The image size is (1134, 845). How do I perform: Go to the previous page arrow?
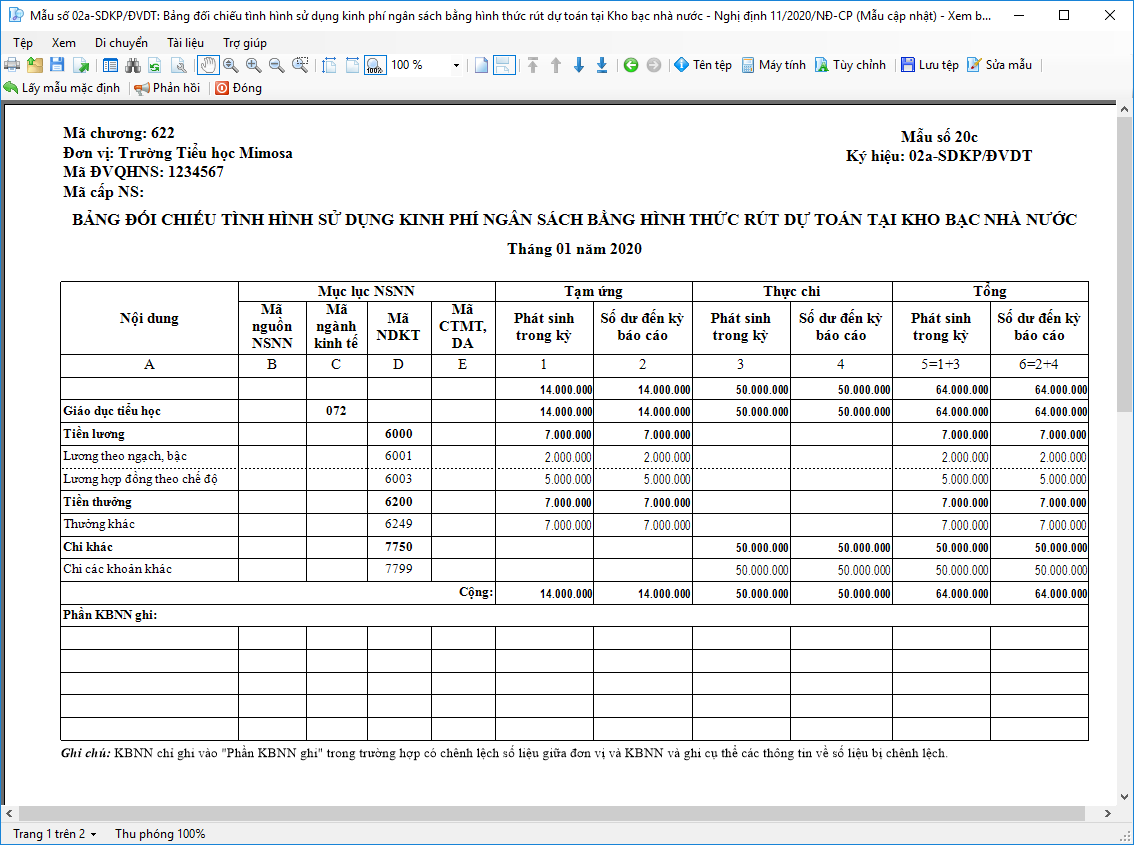pyautogui.click(x=556, y=65)
